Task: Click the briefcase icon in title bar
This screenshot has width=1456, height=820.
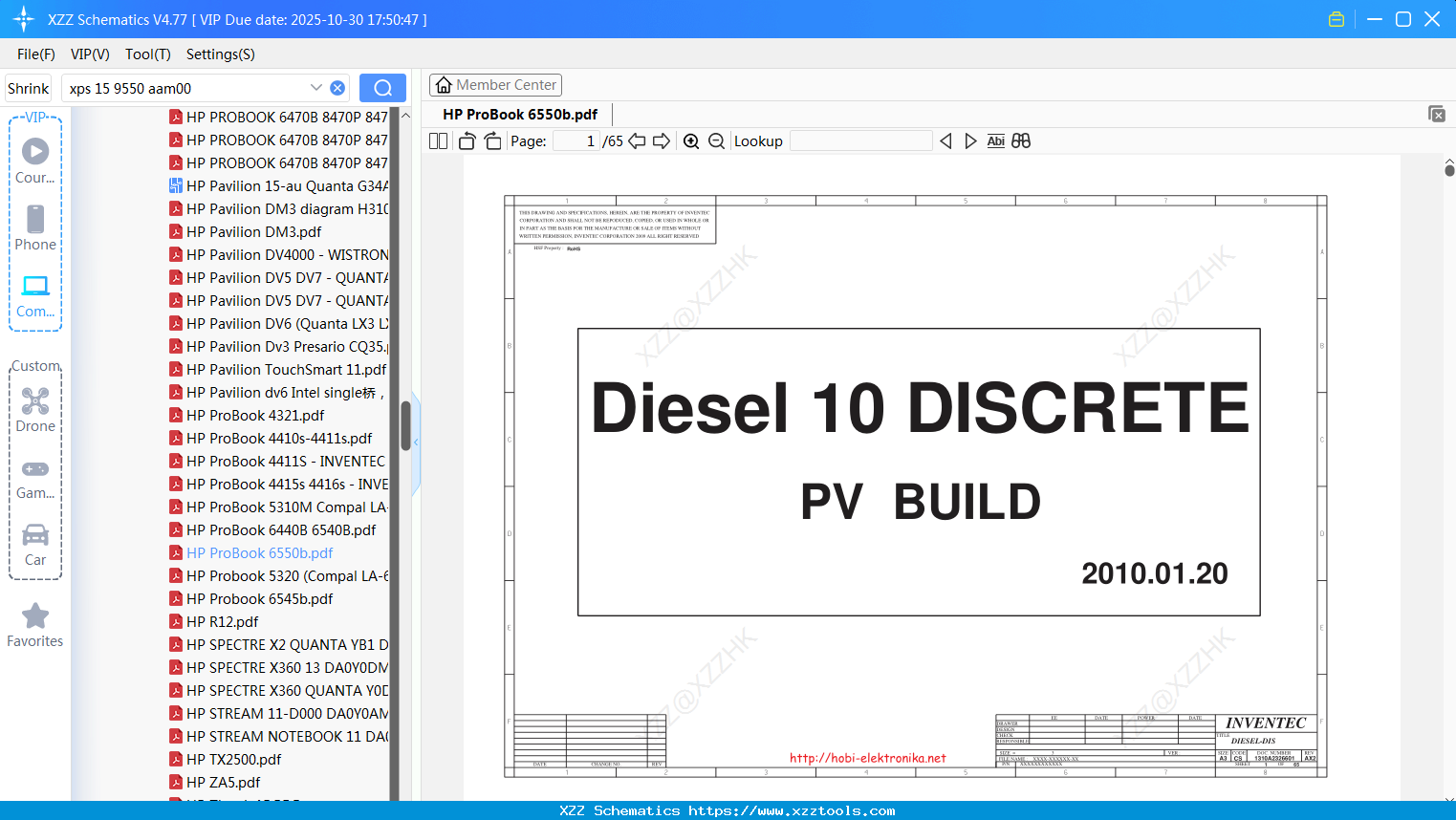Action: coord(1336,19)
